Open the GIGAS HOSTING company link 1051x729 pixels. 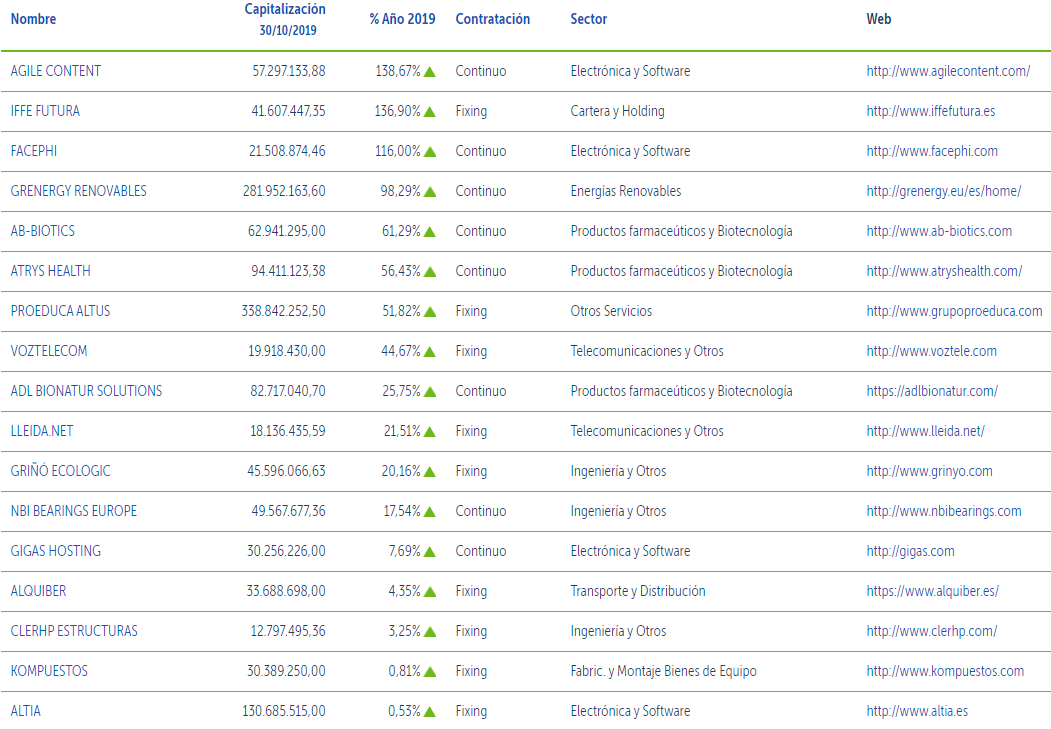(56, 551)
